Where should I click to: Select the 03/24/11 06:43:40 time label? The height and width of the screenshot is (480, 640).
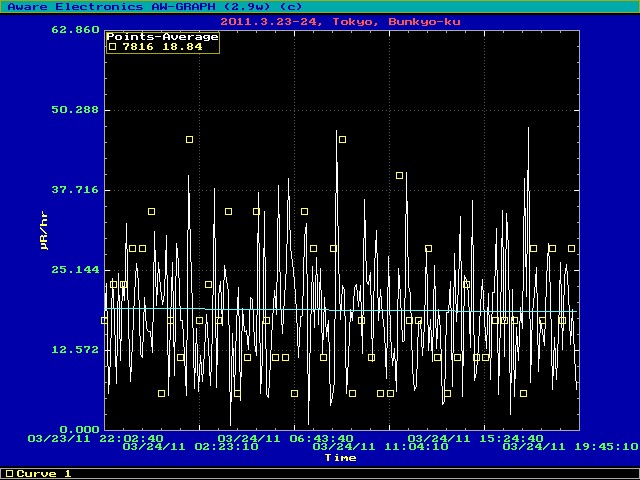click(285, 438)
